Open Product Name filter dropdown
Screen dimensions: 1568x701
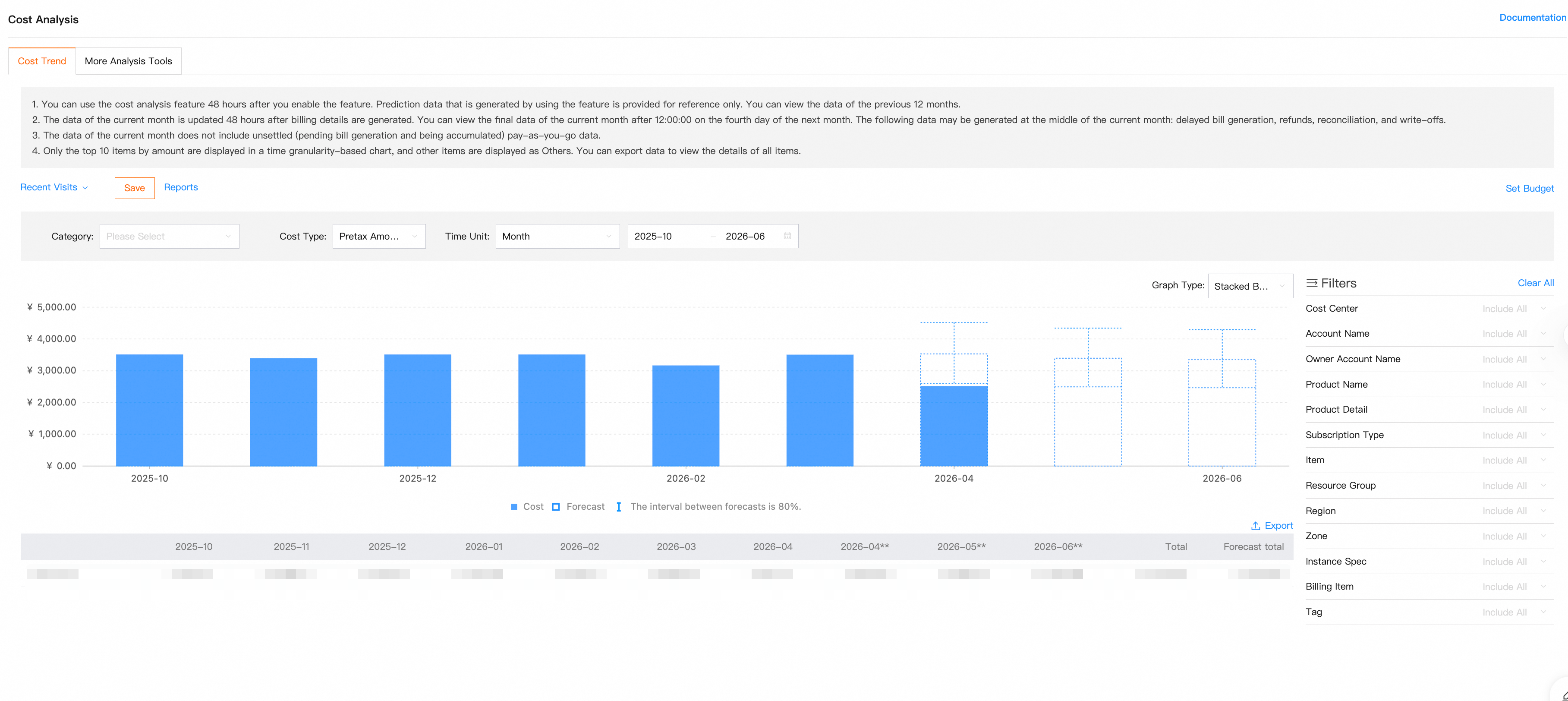click(x=1514, y=384)
